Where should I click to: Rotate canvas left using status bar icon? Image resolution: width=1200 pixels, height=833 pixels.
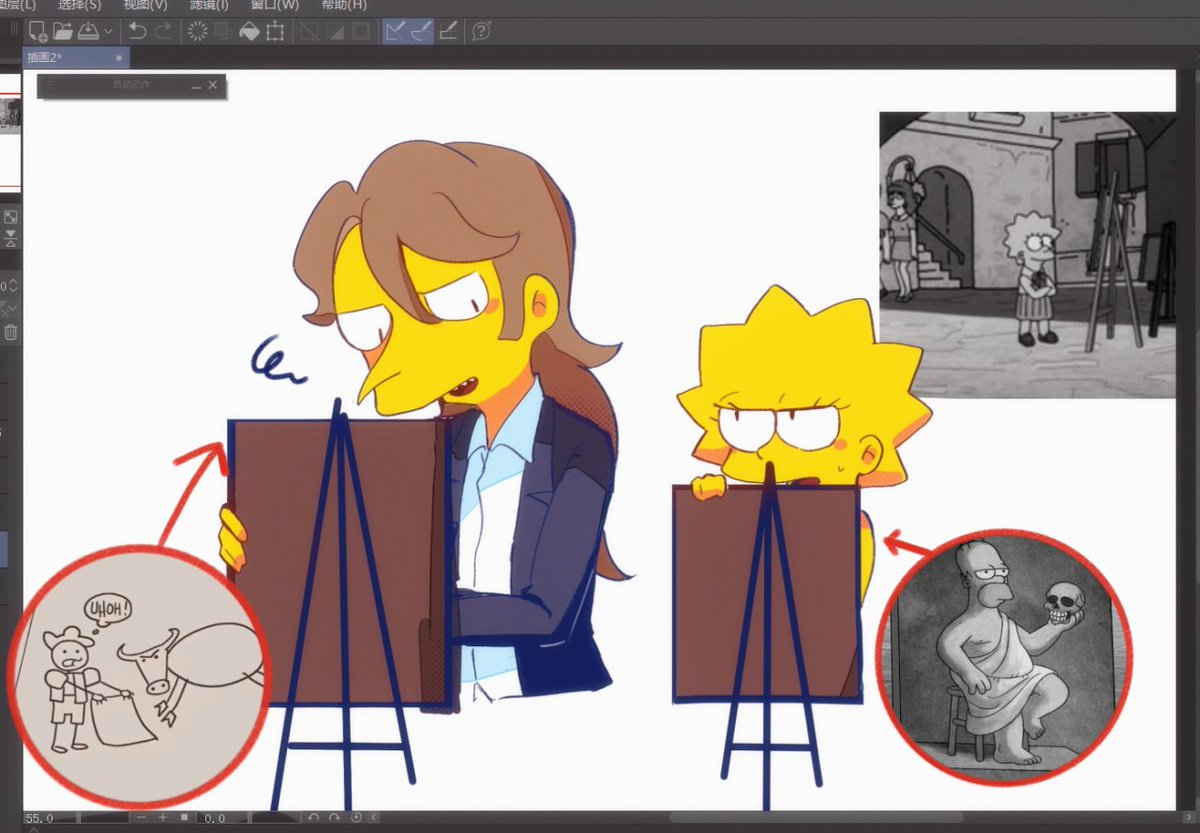[314, 818]
